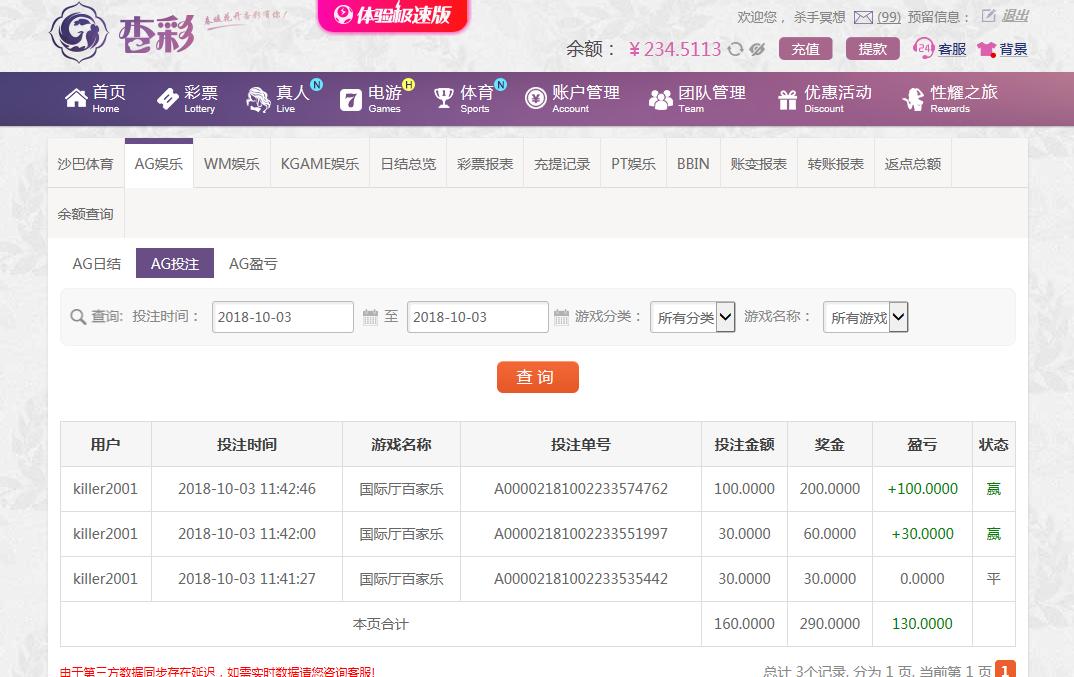The width and height of the screenshot is (1074, 677).
Task: Click end date input field
Action: pos(477,317)
